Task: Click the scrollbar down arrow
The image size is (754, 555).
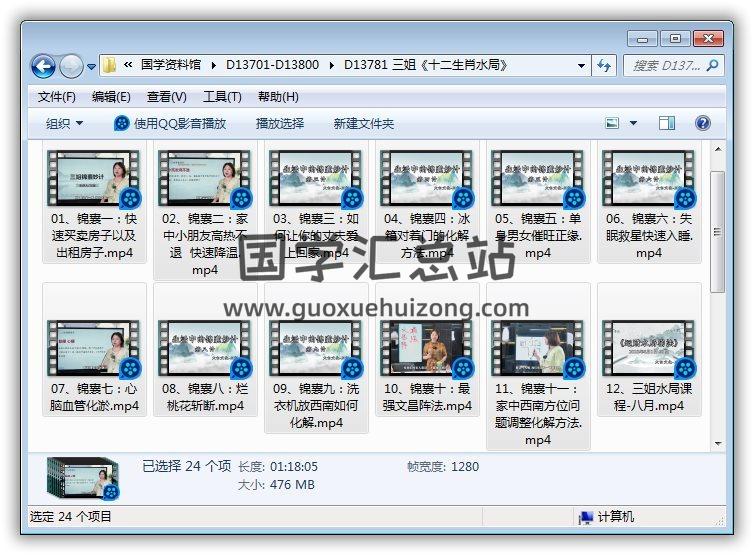Action: pyautogui.click(x=717, y=443)
